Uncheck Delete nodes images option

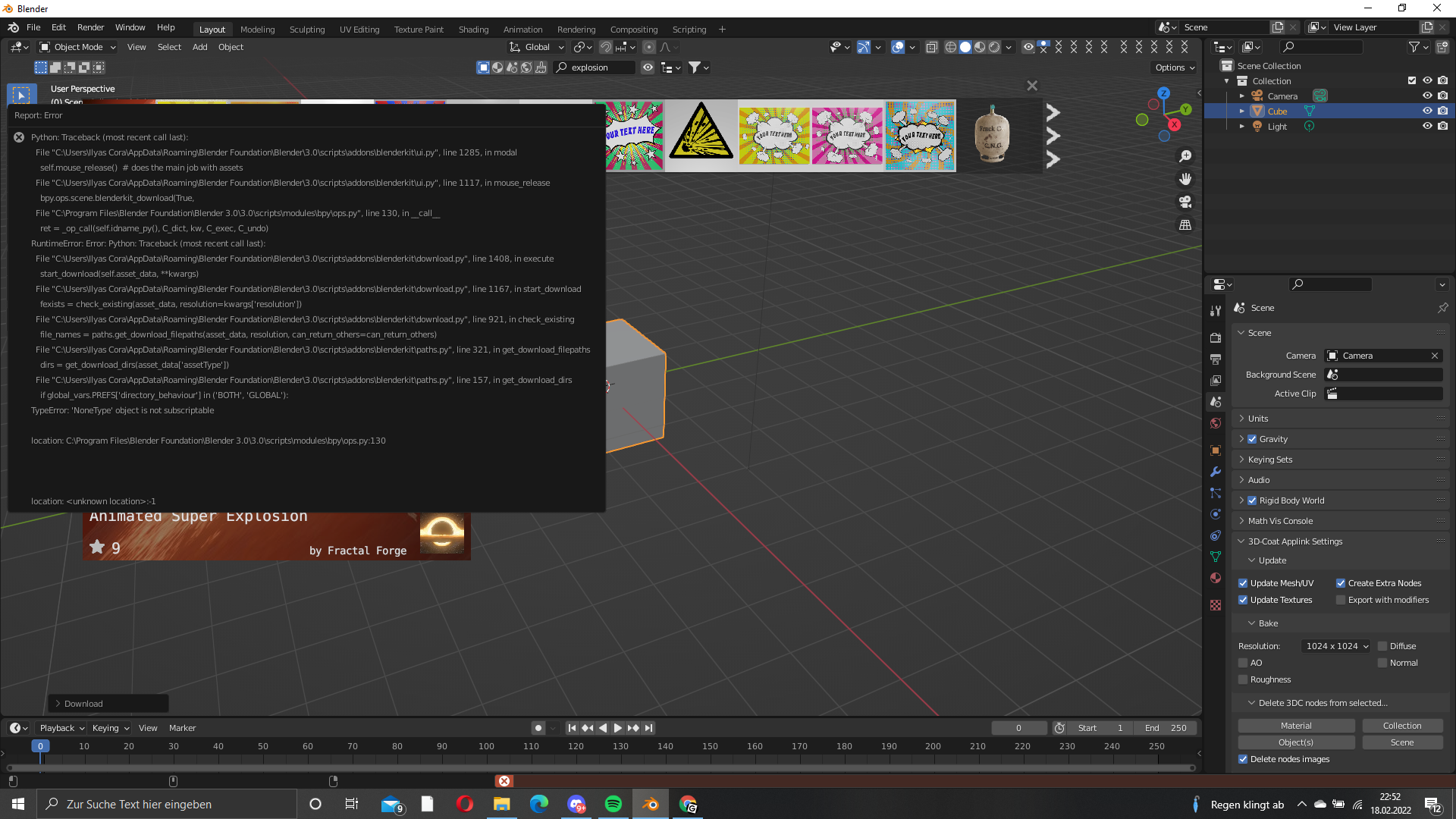[x=1244, y=759]
